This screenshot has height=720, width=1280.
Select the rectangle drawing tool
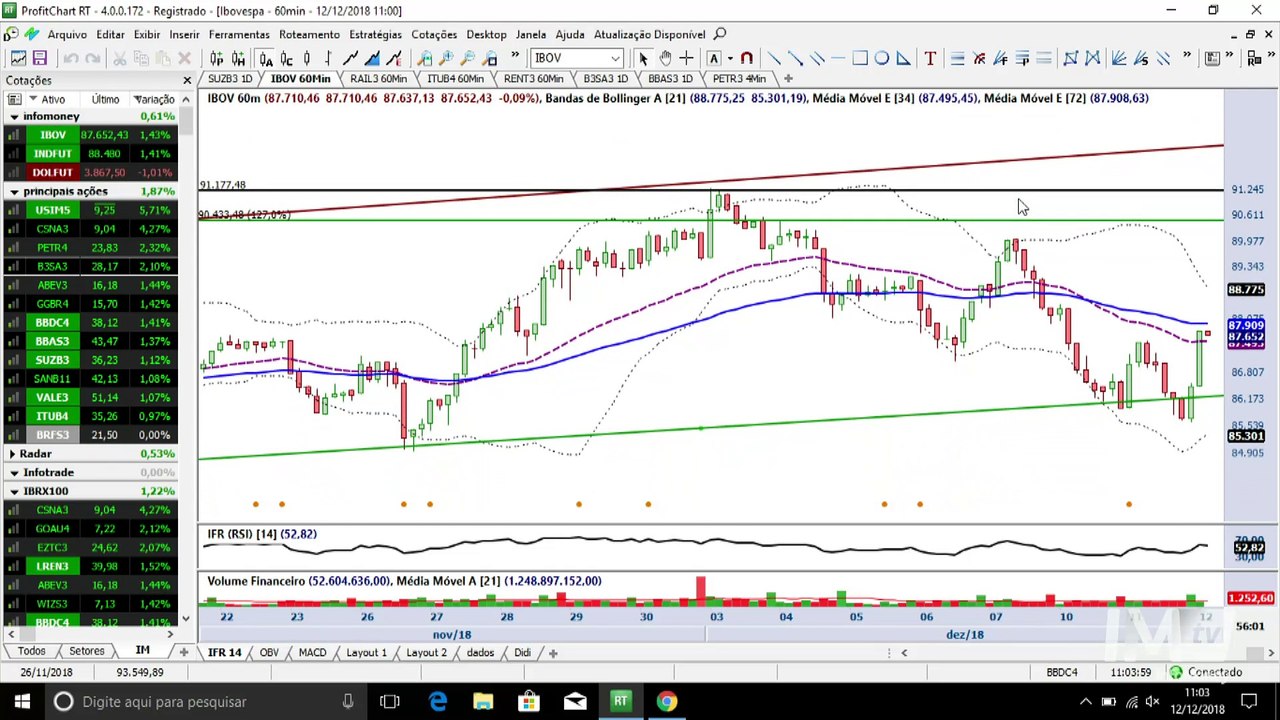(x=859, y=58)
